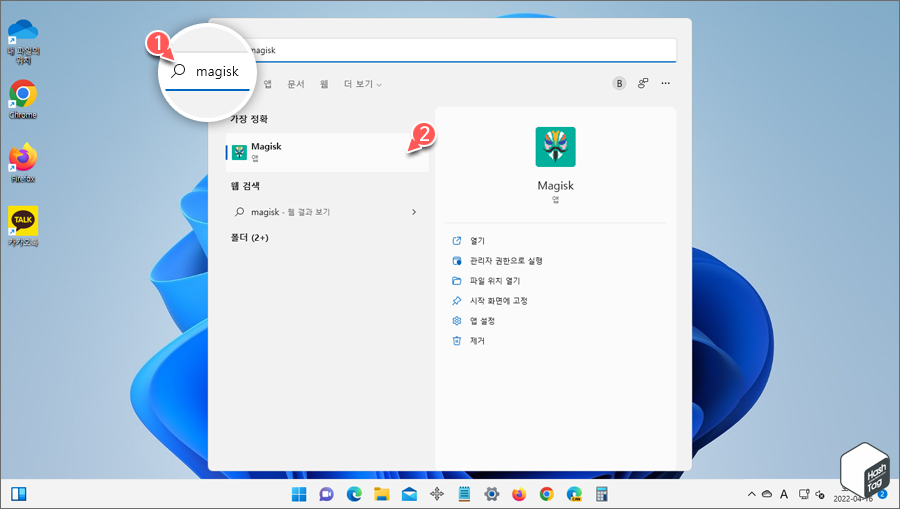
Task: Switch to the 앱 filter tab
Action: coord(267,84)
